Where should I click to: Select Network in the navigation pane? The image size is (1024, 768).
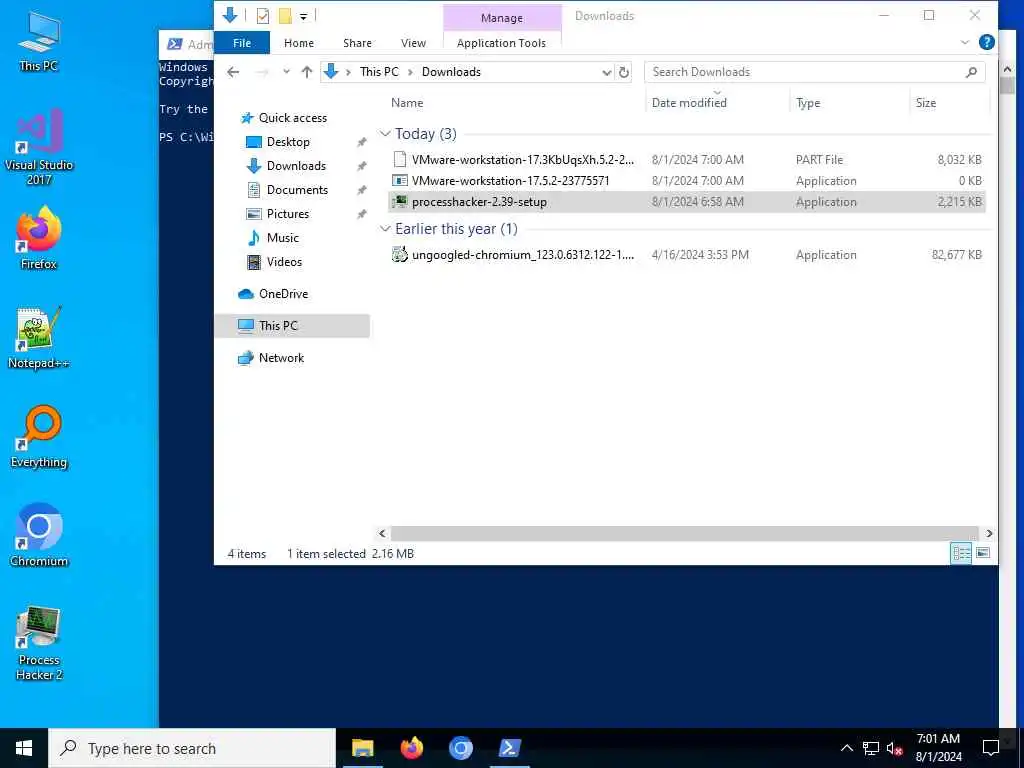click(281, 358)
